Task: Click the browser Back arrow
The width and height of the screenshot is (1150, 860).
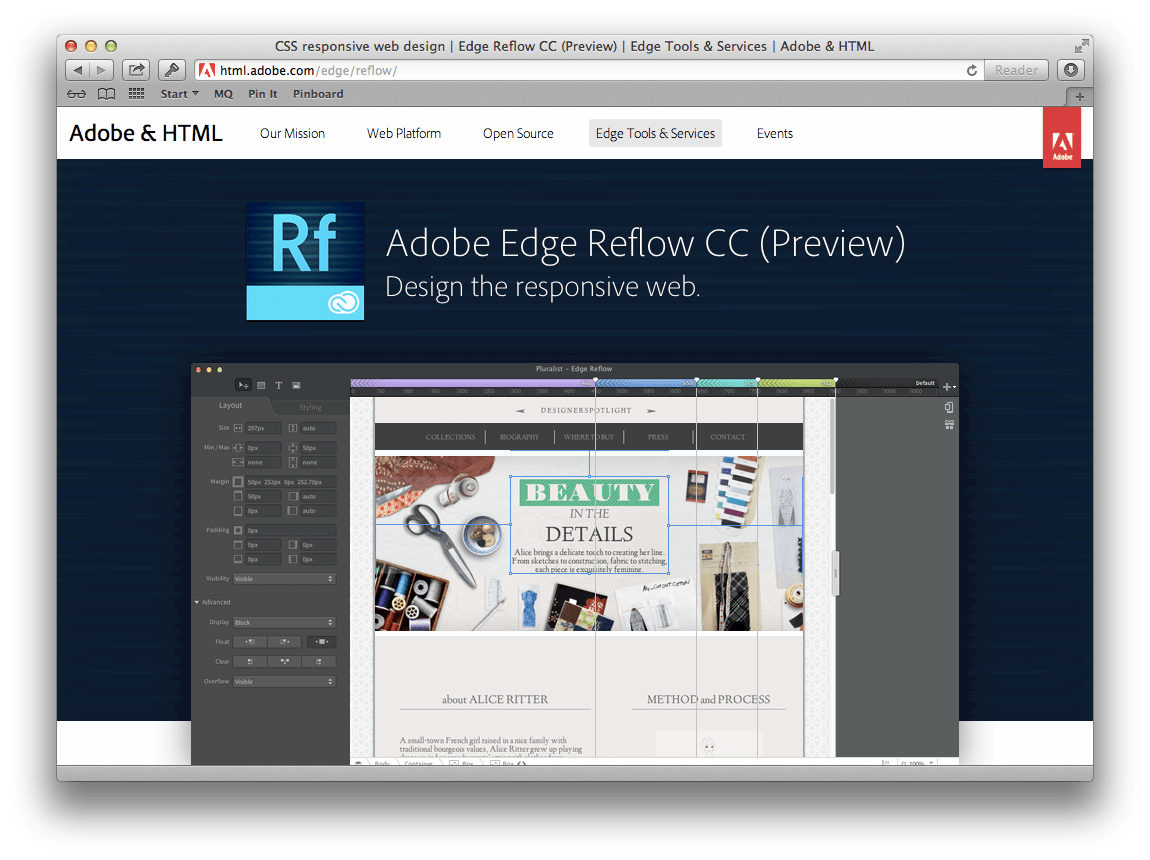Action: (77, 70)
